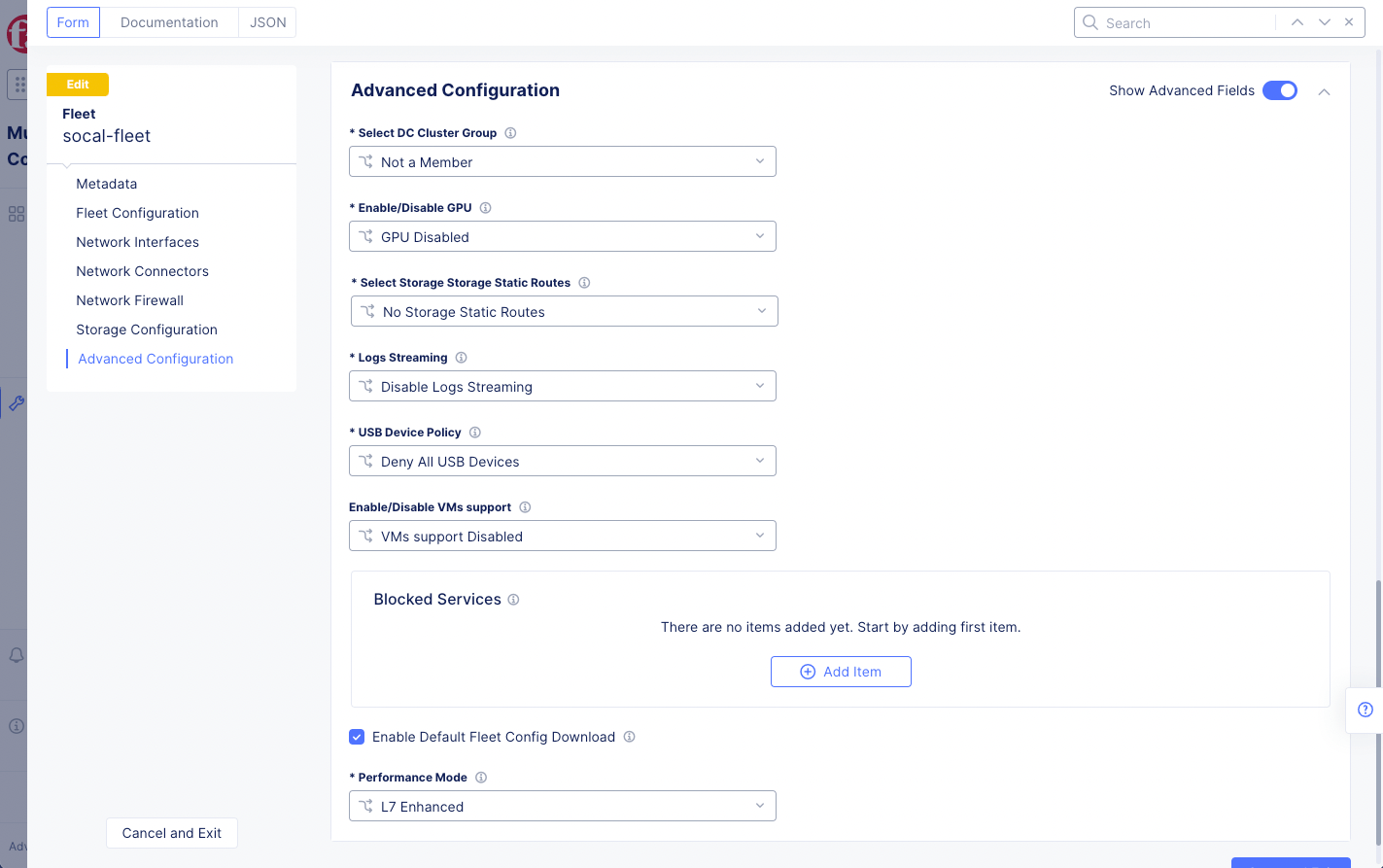This screenshot has height=868, width=1383.
Task: Click the info icon in the left sidebar
Action: coord(16,726)
